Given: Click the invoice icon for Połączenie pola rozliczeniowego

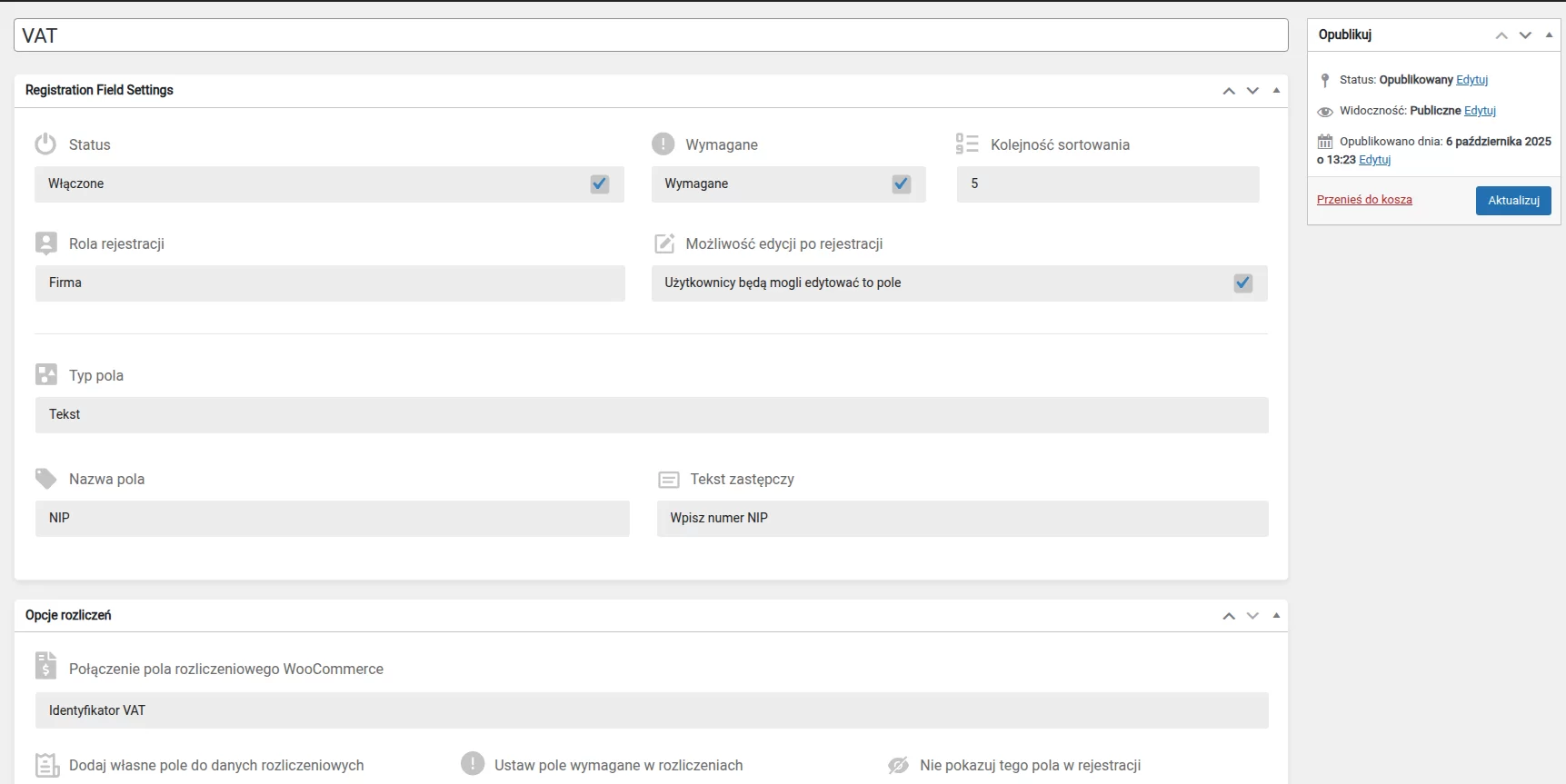Looking at the screenshot, I should coord(45,666).
